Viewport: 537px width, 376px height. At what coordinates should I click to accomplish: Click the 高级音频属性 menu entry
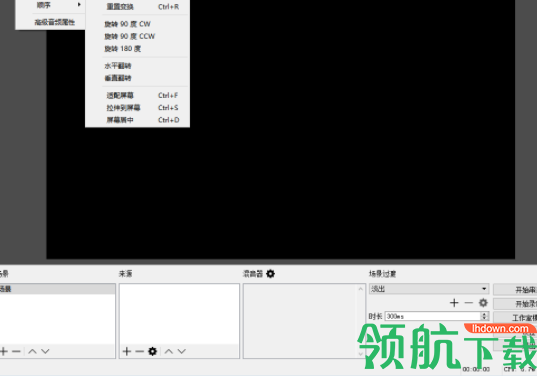click(x=54, y=22)
